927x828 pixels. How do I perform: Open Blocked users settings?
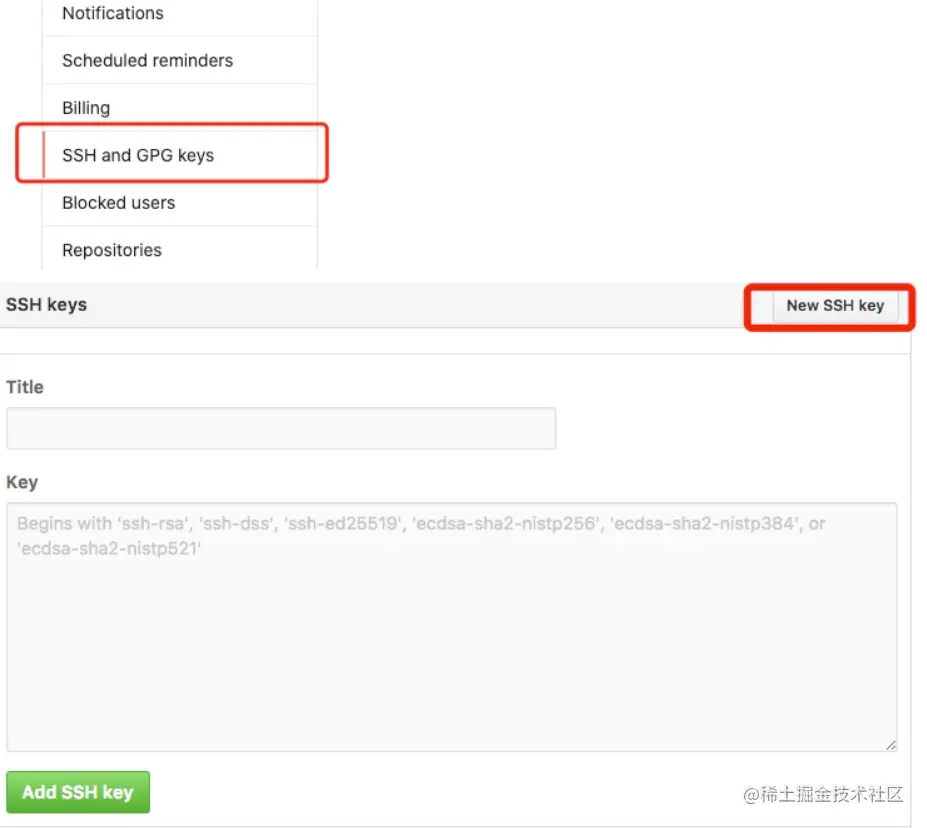(180, 202)
